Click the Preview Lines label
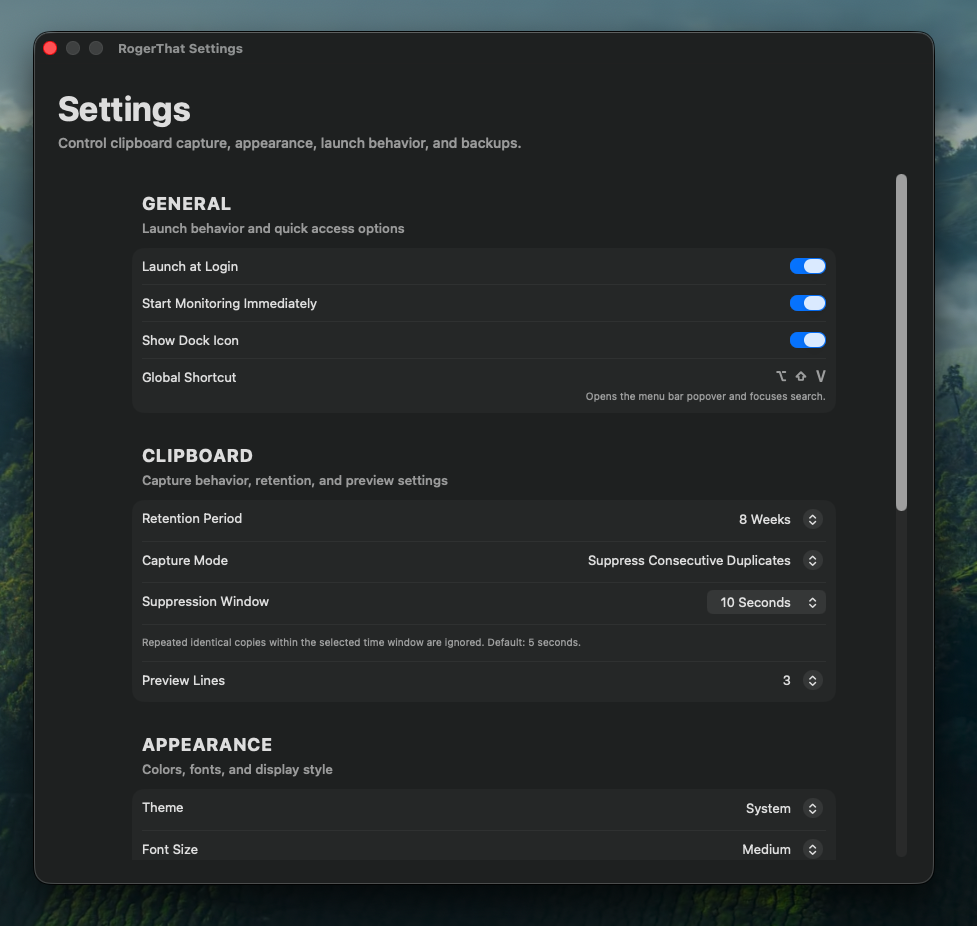The height and width of the screenshot is (926, 977). coord(183,680)
